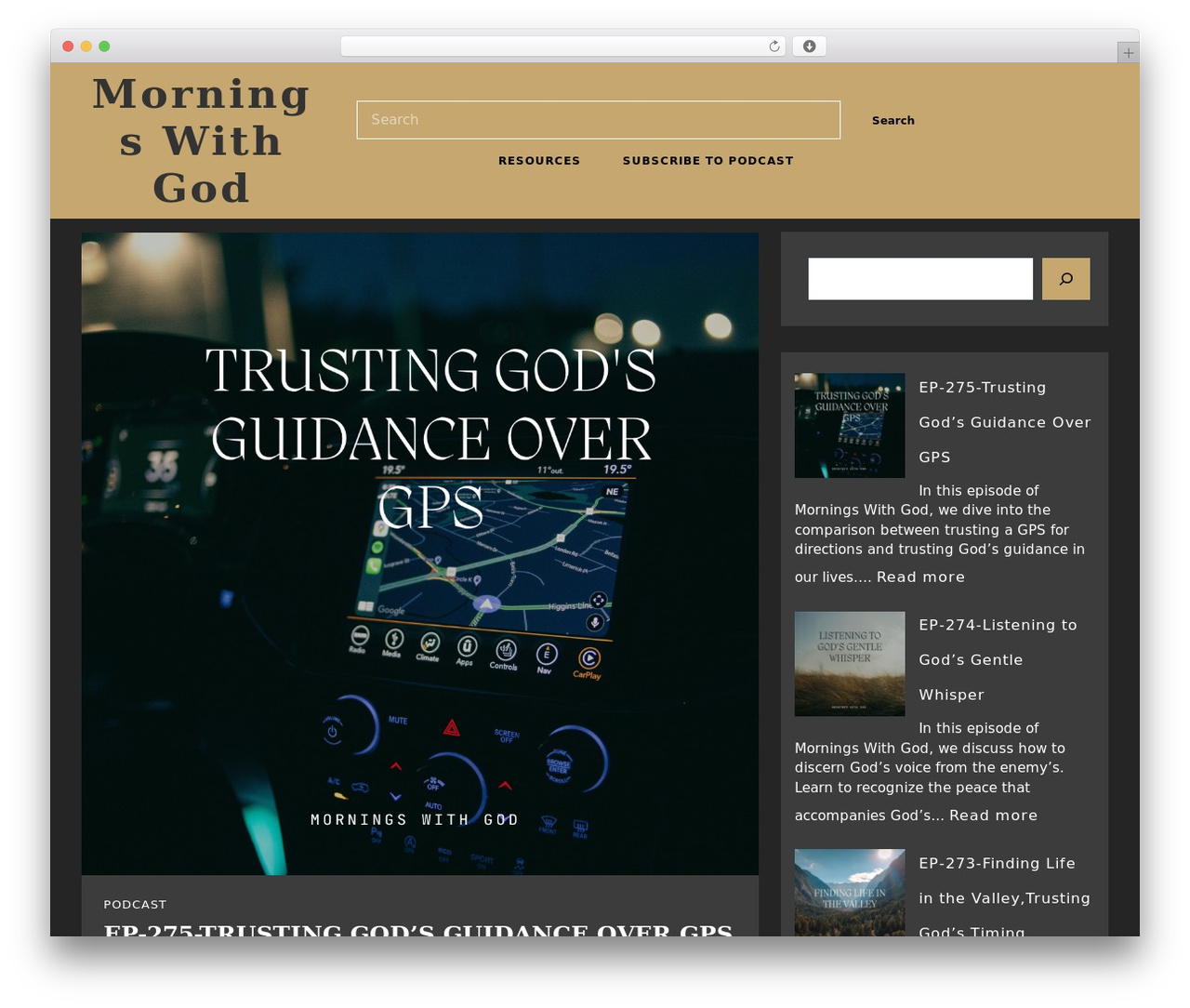This screenshot has height=1008, width=1190.
Task: Open the EP-275 GPS sidebar thumbnail
Action: 850,426
